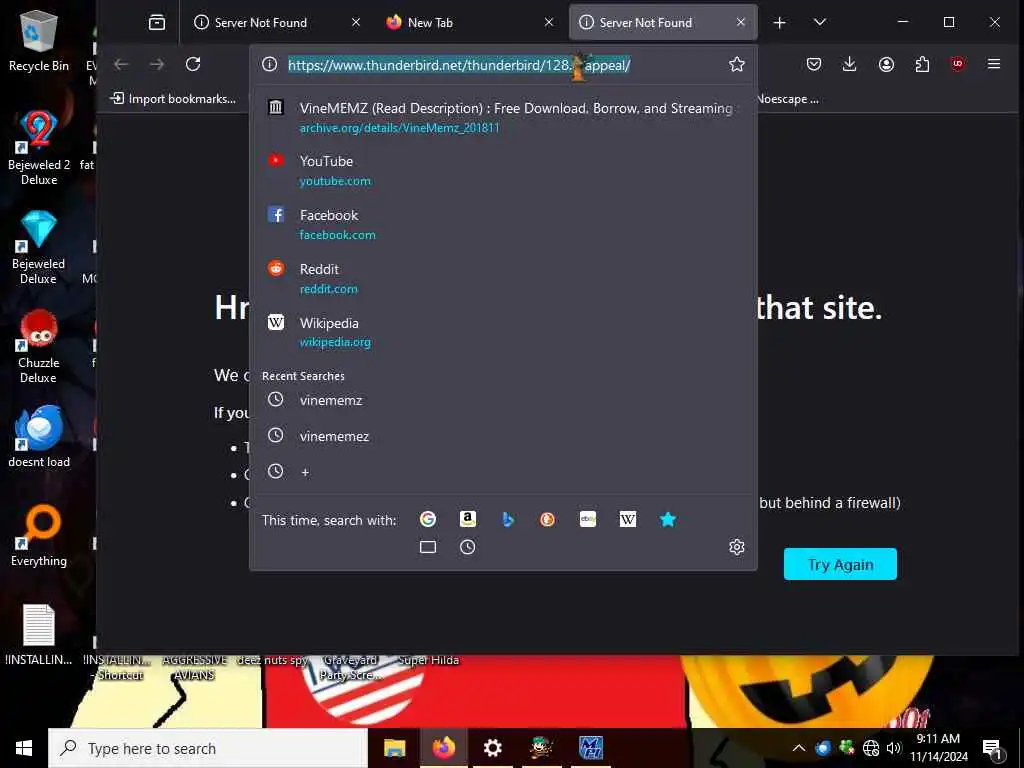Image resolution: width=1024 pixels, height=768 pixels.
Task: Close the active Server Not Found tab
Action: click(x=741, y=22)
